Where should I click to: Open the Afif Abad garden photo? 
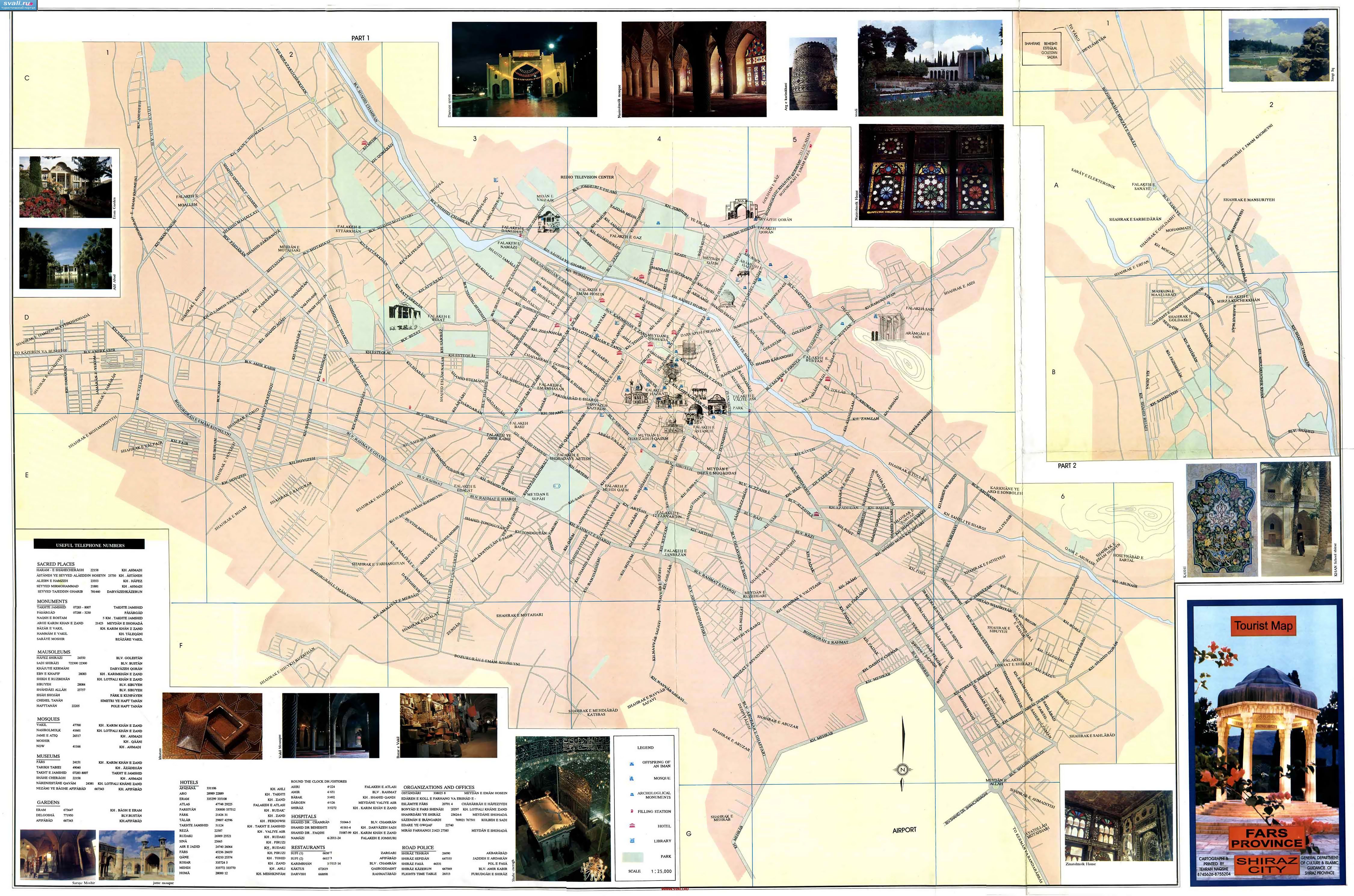click(66, 258)
